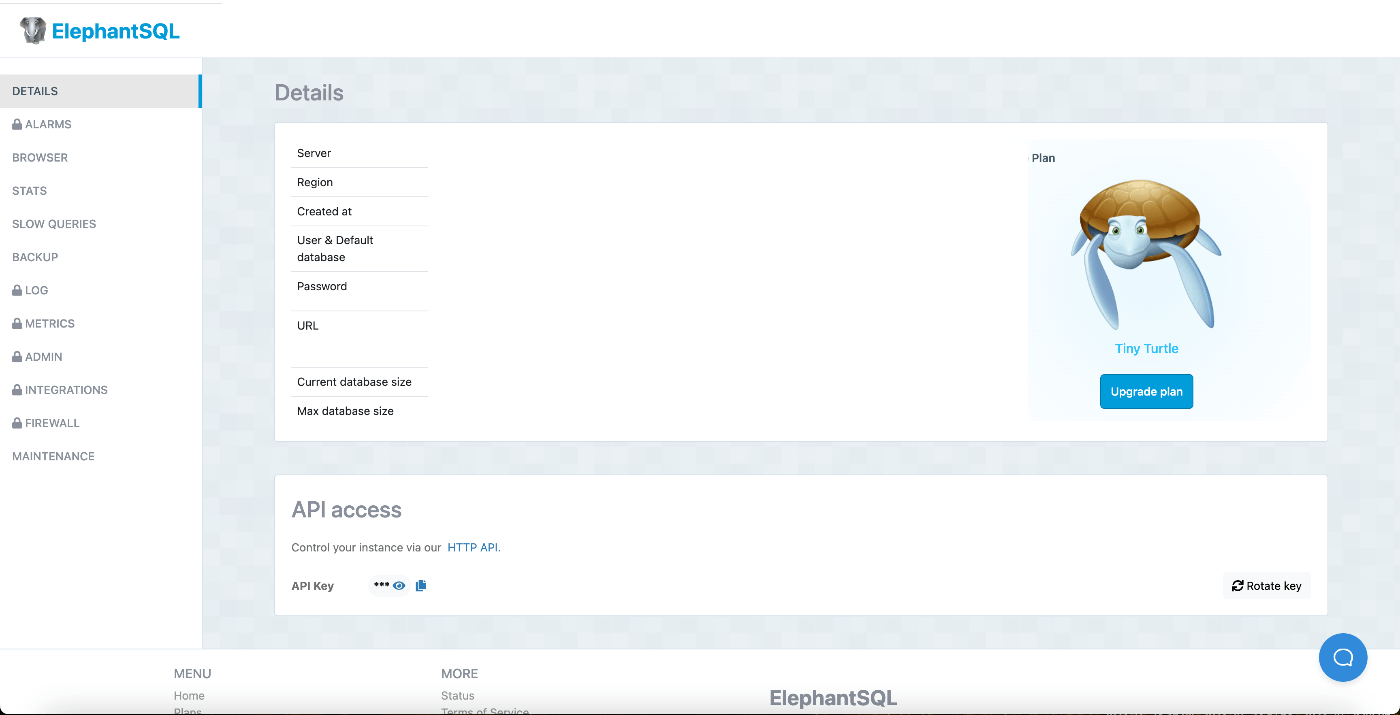Open the locked LOG section
This screenshot has height=715, width=1400.
[100, 290]
